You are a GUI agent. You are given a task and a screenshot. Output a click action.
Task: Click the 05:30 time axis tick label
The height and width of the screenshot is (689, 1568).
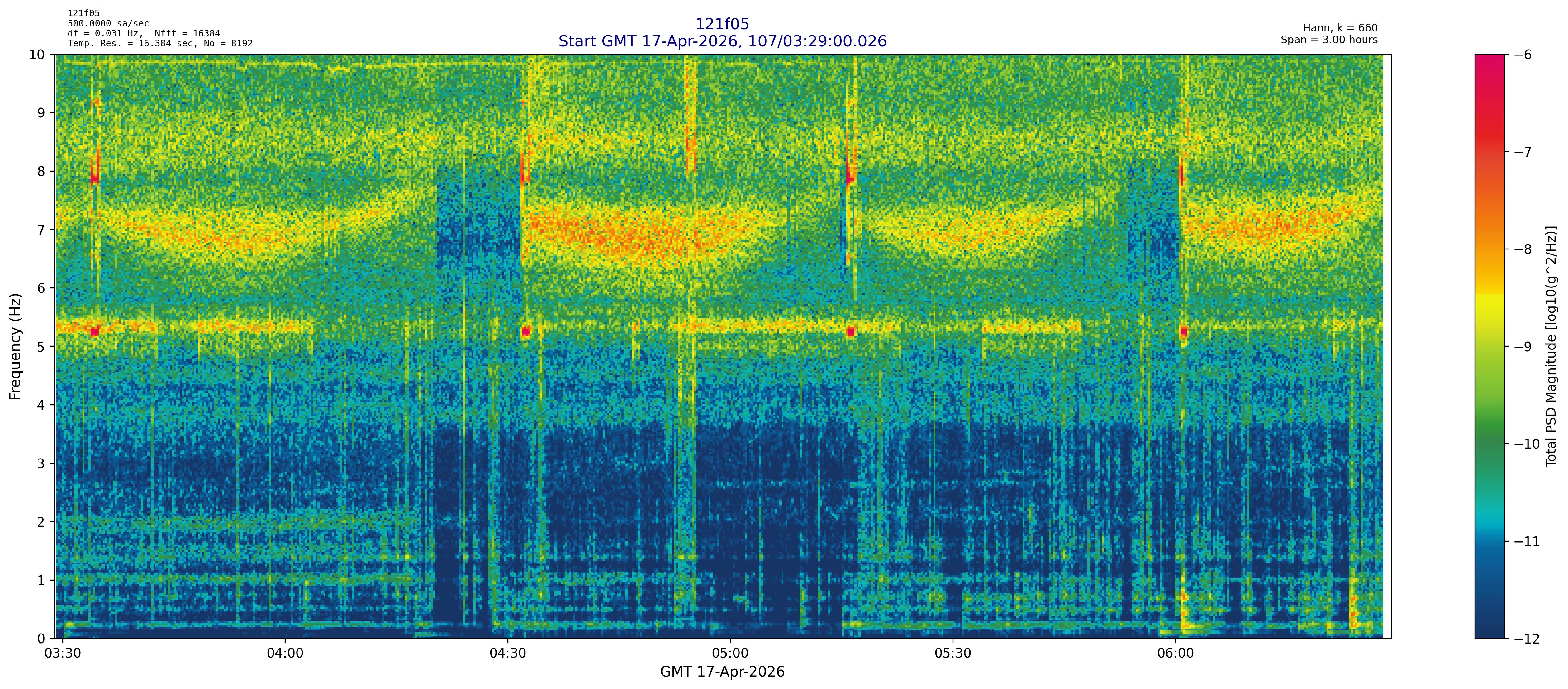pos(953,654)
